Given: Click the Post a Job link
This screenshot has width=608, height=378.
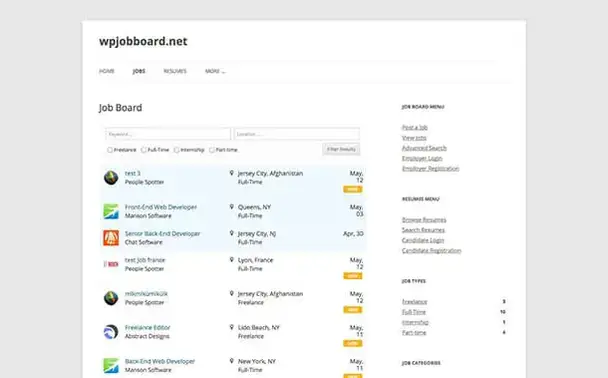Looking at the screenshot, I should [x=415, y=127].
